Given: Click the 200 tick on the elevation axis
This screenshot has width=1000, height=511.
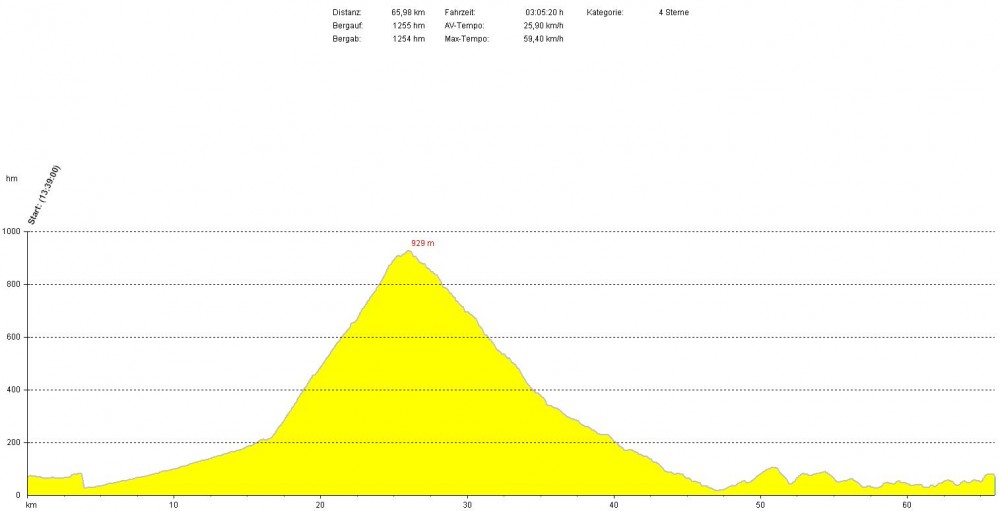Looking at the screenshot, I should [x=13, y=442].
